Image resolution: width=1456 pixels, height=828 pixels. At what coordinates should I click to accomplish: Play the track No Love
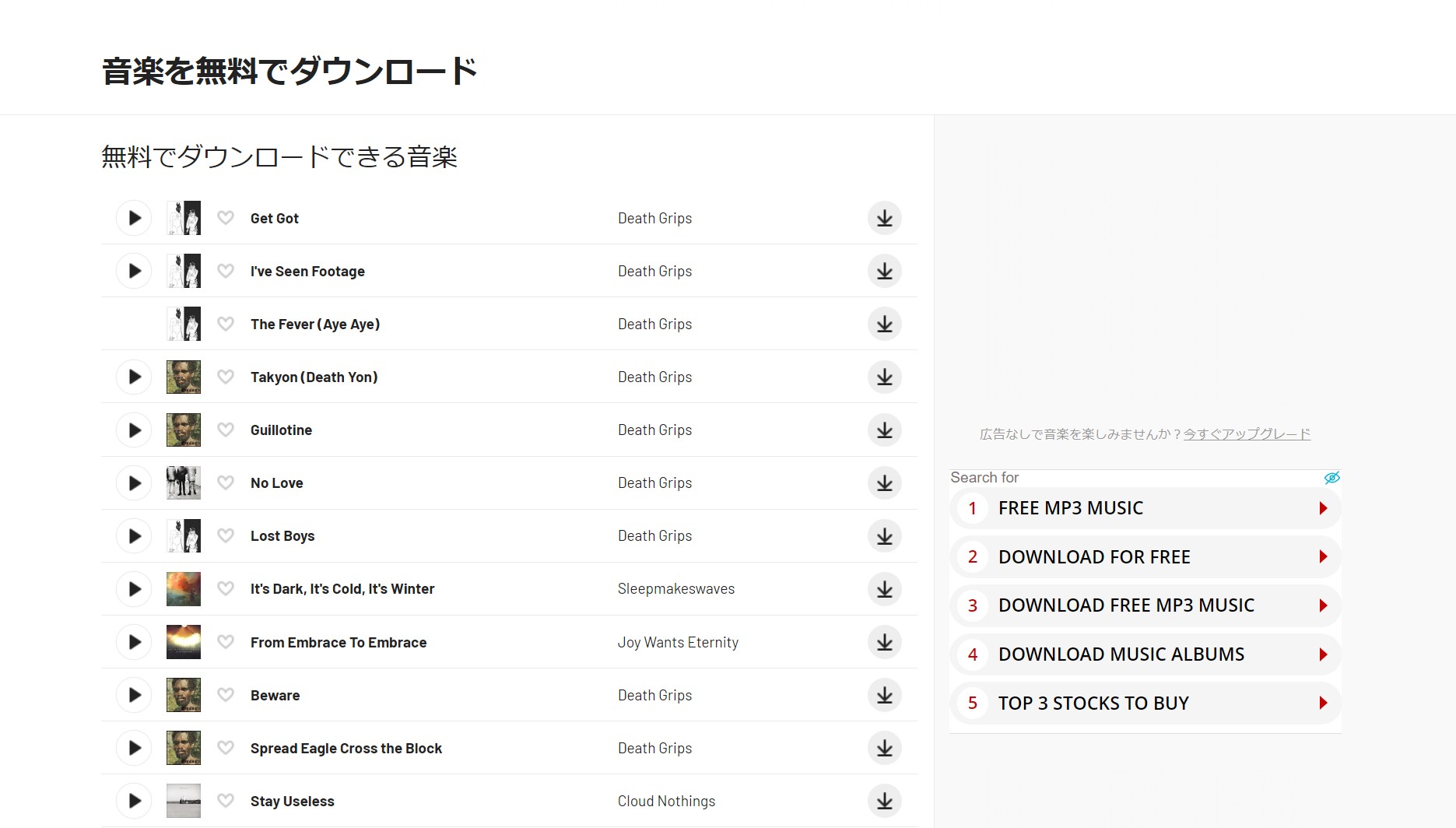click(134, 482)
